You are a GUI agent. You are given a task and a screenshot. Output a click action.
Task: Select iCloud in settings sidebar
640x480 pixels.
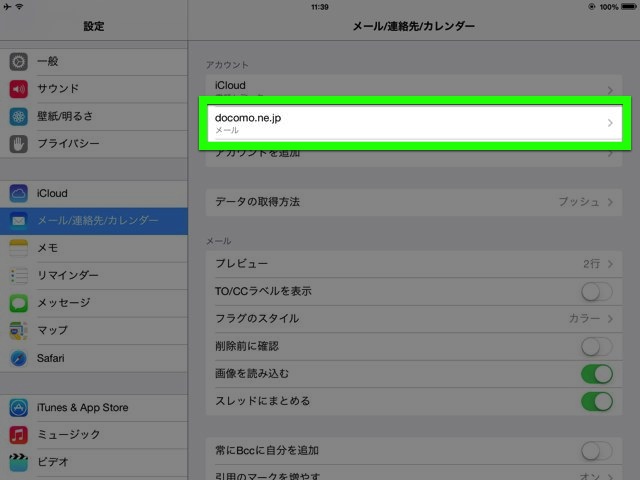pos(94,193)
